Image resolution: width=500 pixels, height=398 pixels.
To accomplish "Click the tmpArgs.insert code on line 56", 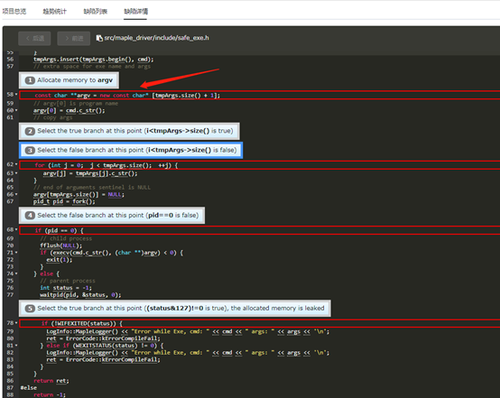I will click(93, 59).
